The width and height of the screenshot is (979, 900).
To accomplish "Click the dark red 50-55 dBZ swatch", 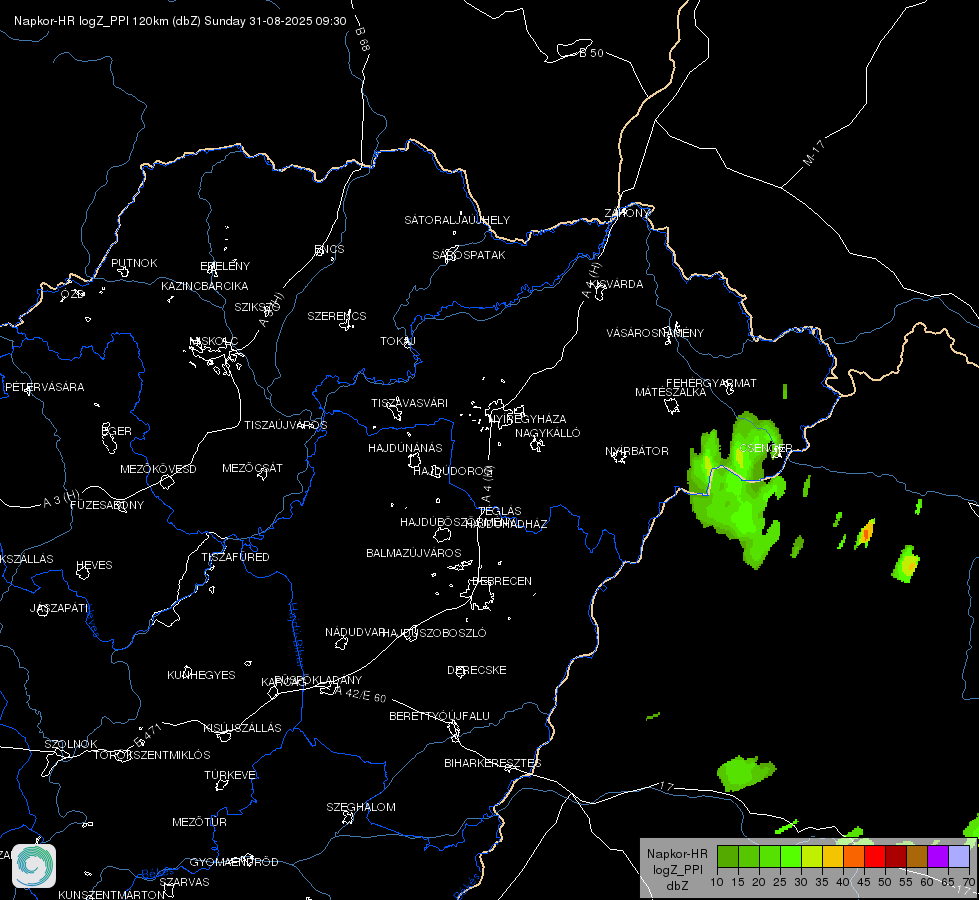I will coord(895,856).
